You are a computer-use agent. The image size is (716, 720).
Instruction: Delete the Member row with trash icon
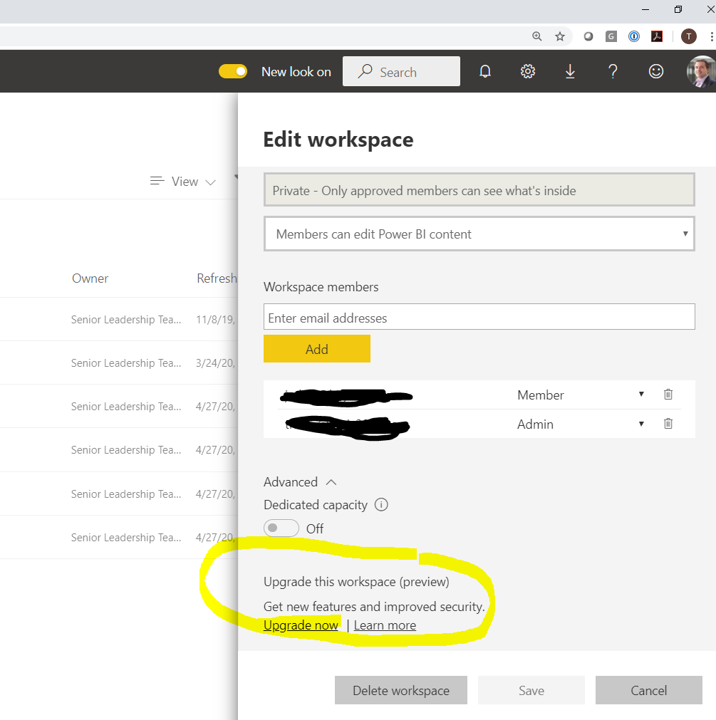pos(668,394)
